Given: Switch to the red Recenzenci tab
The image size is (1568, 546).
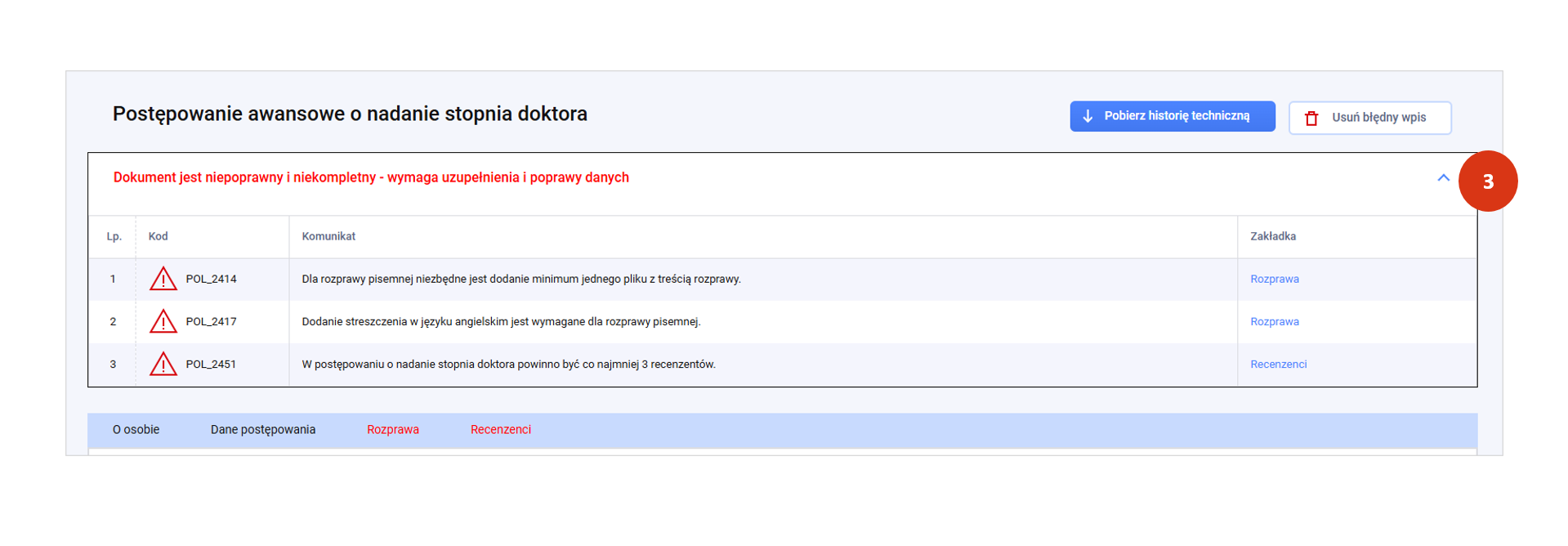Looking at the screenshot, I should (x=500, y=430).
